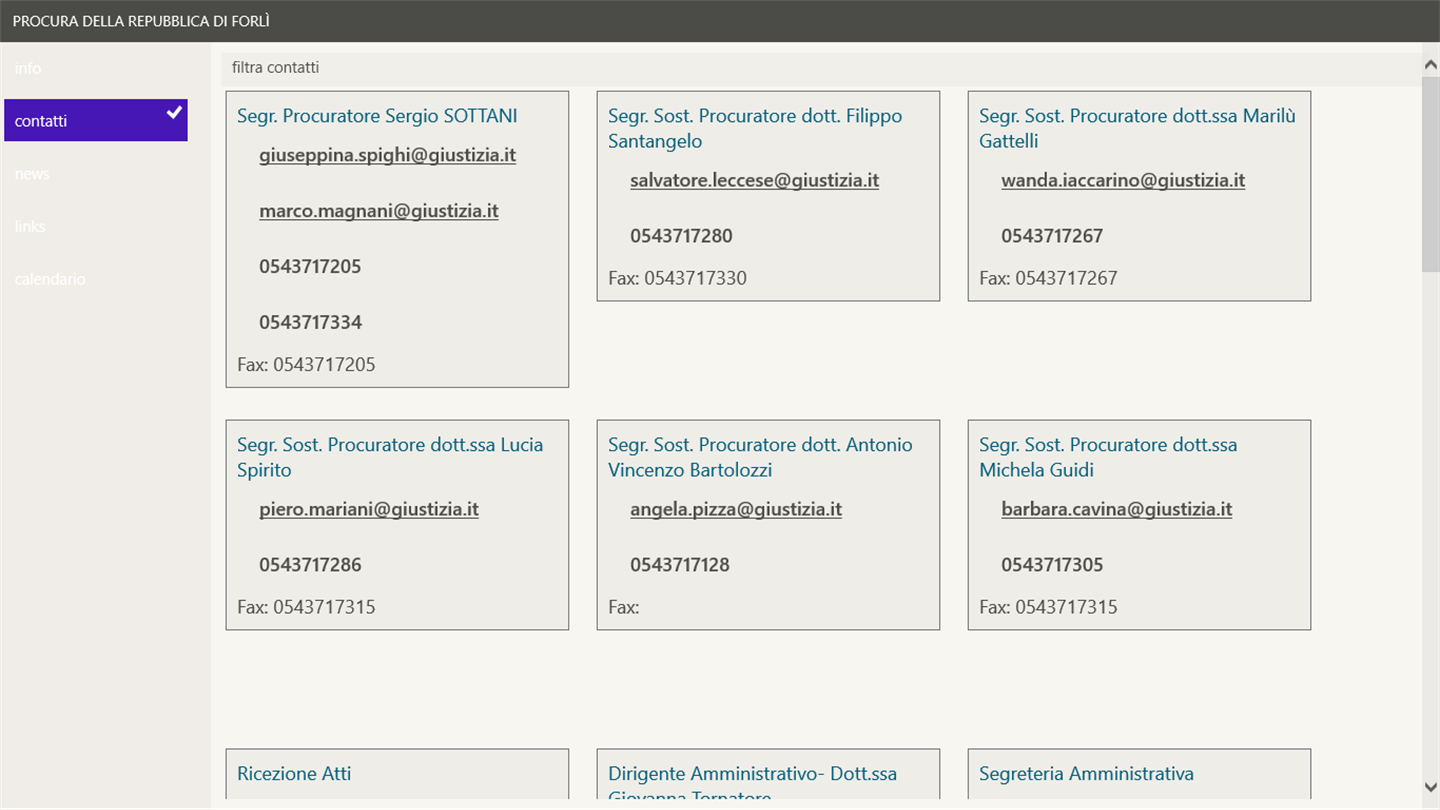
Task: Click the vertical scrollbar thumb
Action: (x=1430, y=172)
